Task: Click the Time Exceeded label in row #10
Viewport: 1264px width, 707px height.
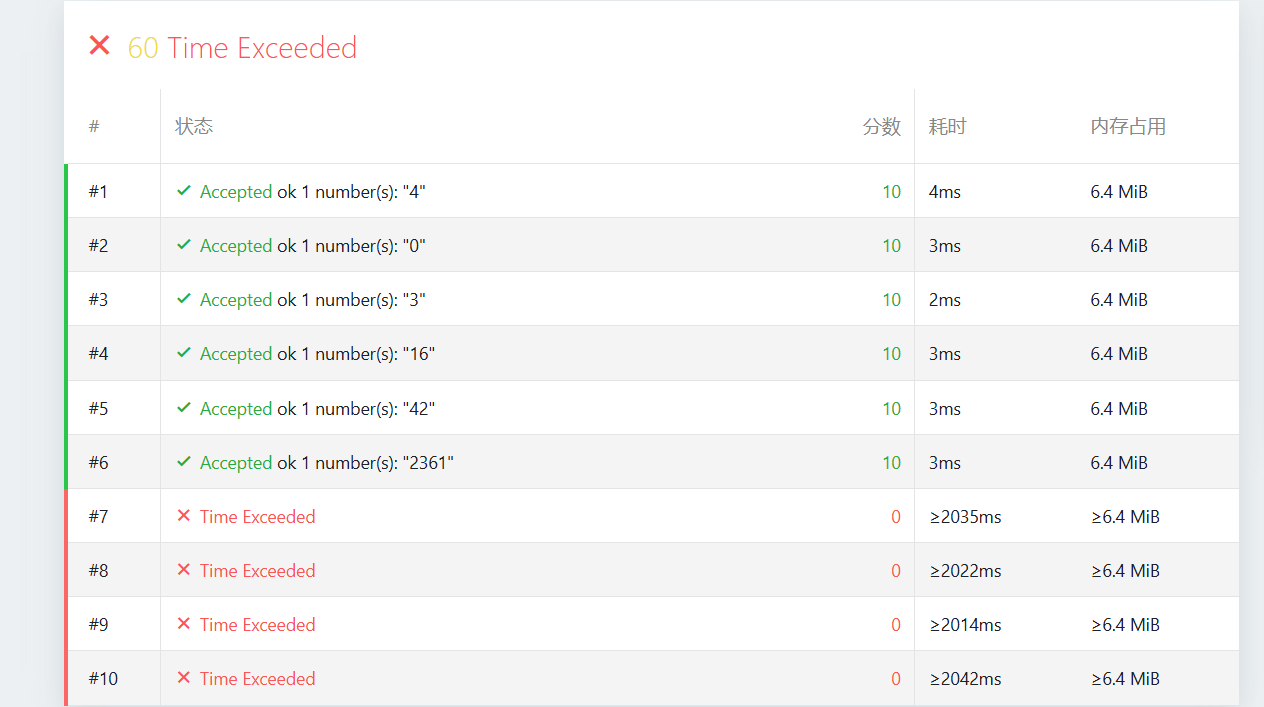Action: 257,679
